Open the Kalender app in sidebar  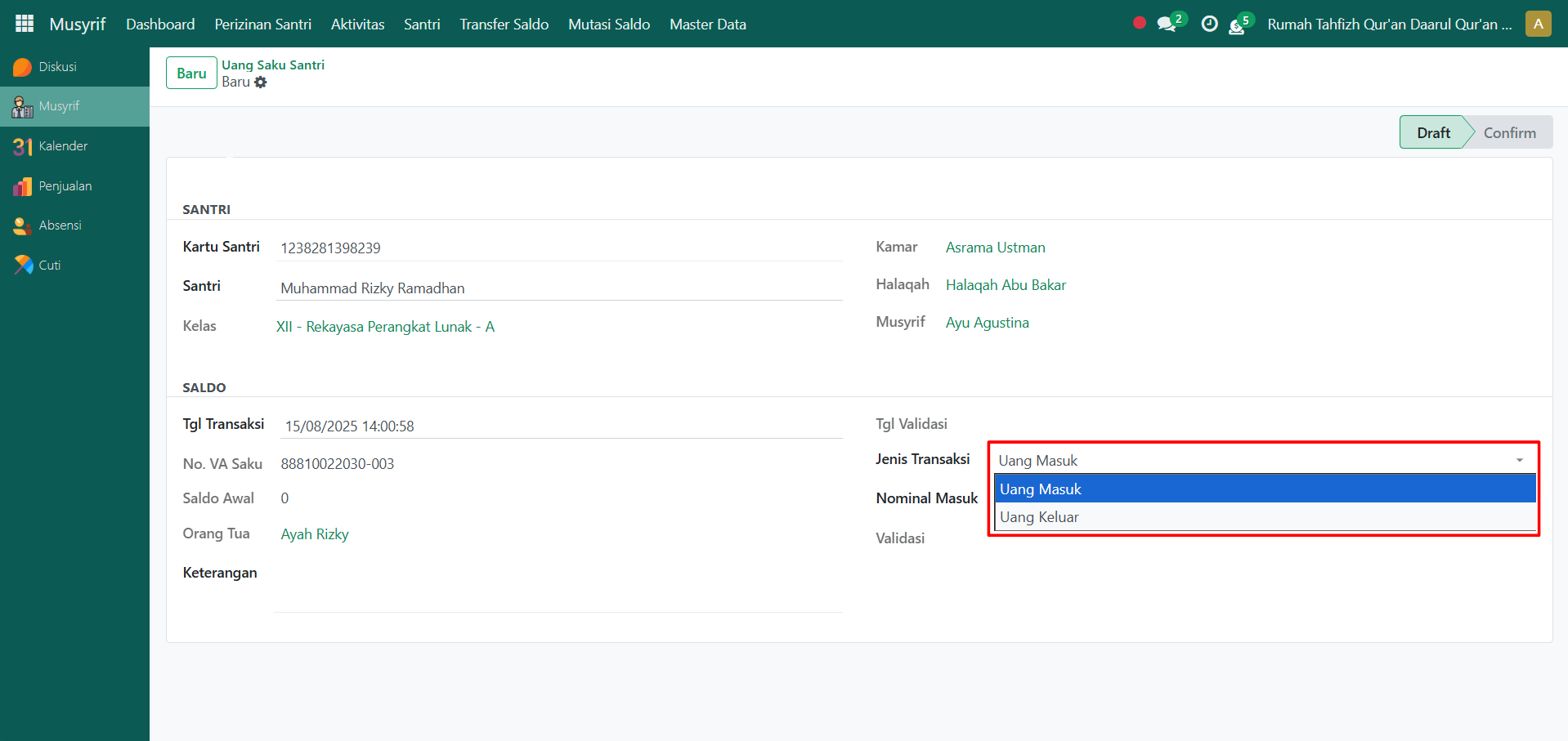(62, 146)
